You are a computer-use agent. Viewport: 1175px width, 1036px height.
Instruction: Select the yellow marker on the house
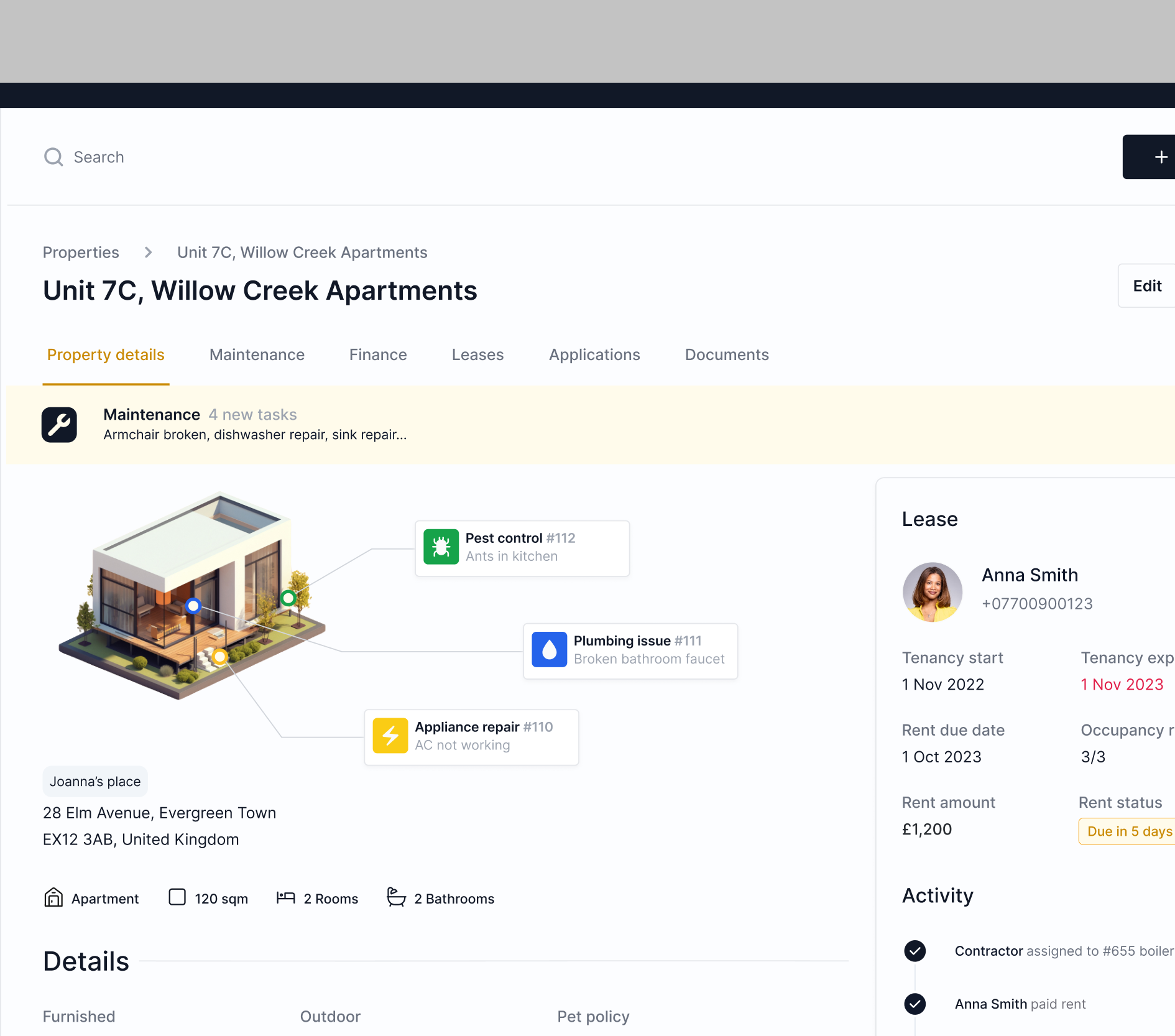219,657
